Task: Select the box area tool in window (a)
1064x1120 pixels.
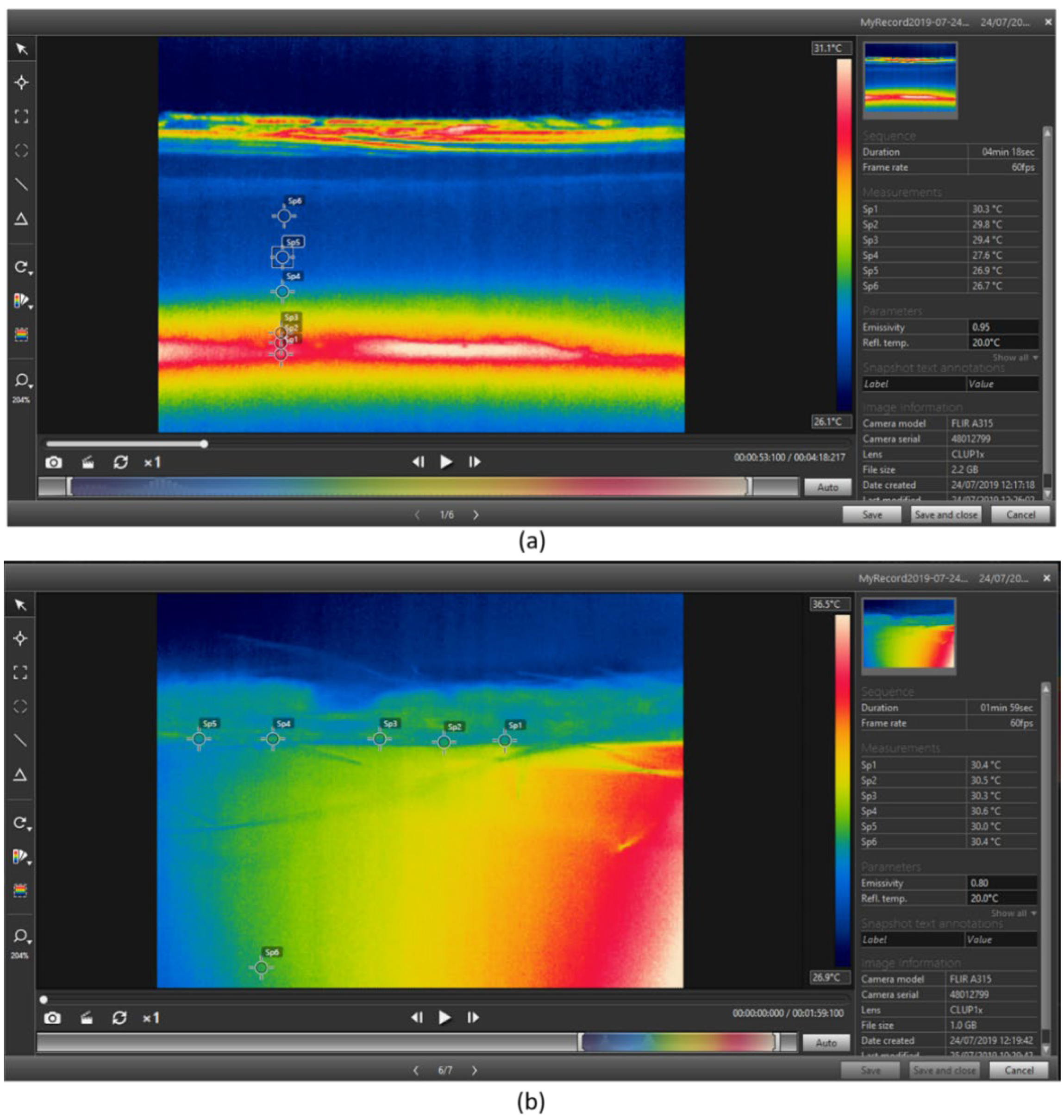Action: (22, 117)
